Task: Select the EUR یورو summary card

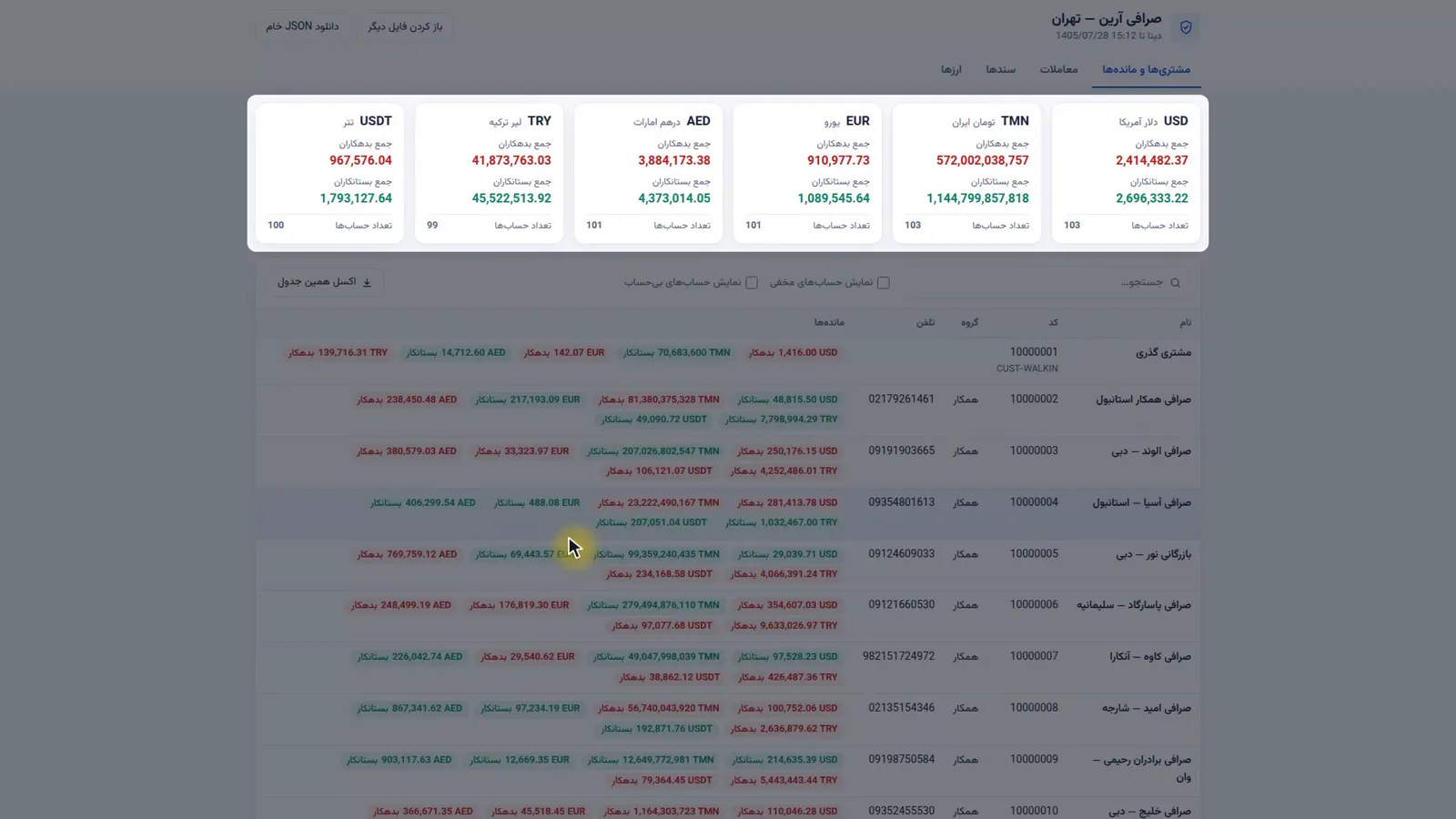Action: coord(807,173)
